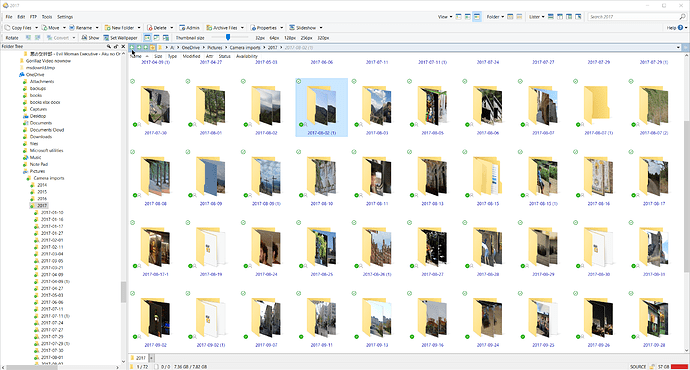Toggle the highlighted thumbnail display option by Set Wallpaper
This screenshot has height=370, width=690.
[x=147, y=38]
